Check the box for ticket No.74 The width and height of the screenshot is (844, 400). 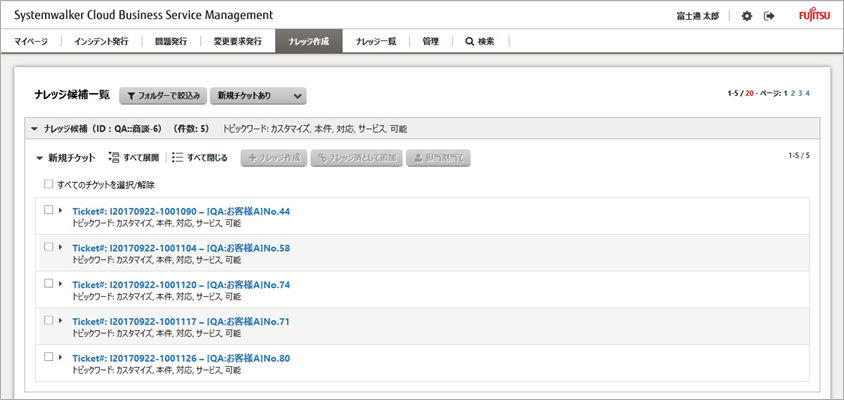coord(48,283)
